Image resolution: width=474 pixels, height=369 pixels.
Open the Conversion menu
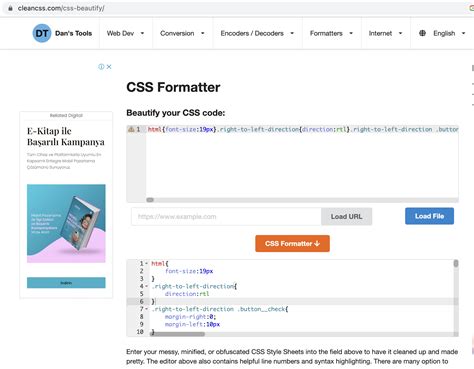pyautogui.click(x=177, y=33)
